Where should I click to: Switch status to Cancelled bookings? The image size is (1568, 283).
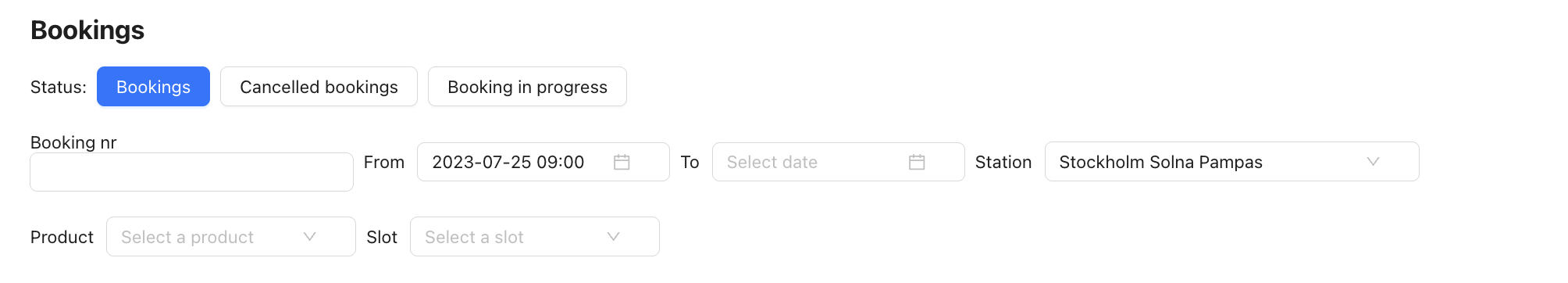pyautogui.click(x=319, y=87)
